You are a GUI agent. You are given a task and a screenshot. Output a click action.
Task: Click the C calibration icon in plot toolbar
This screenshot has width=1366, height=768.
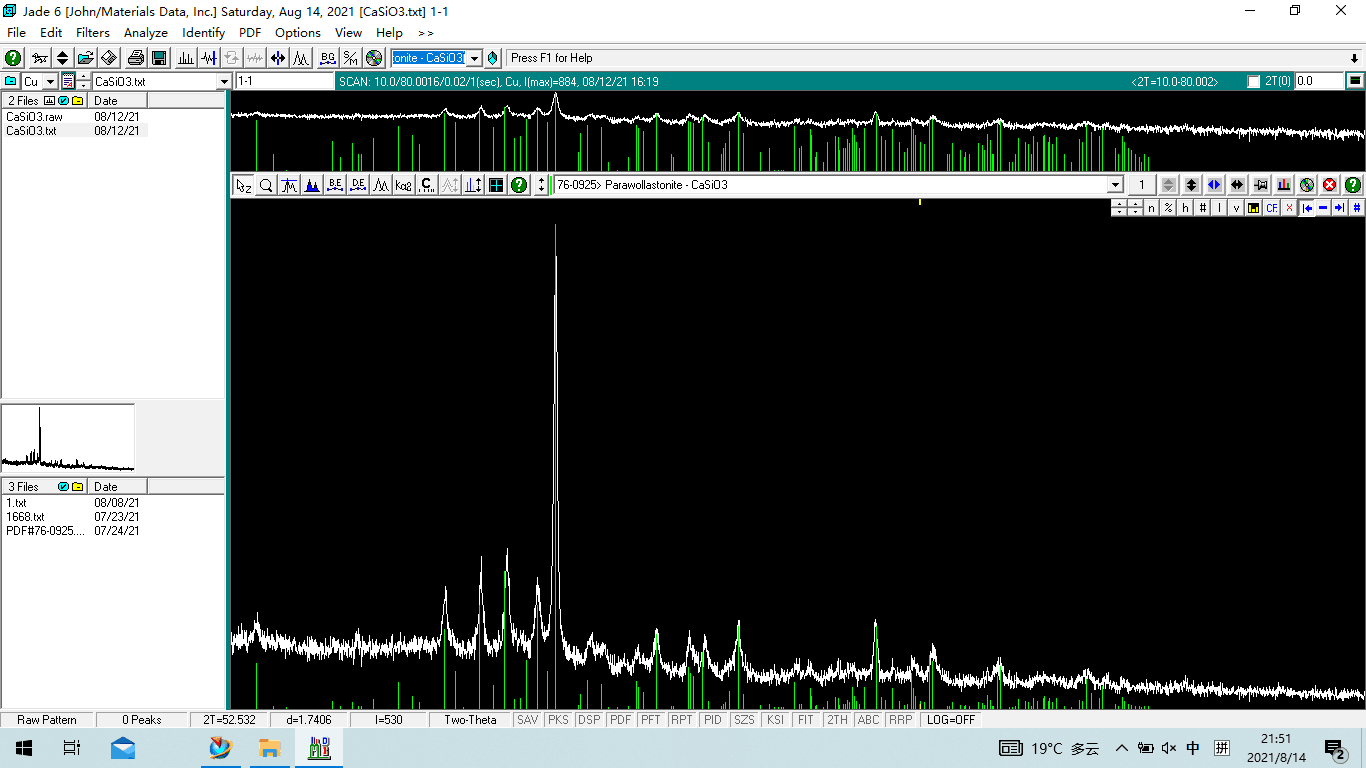point(427,185)
